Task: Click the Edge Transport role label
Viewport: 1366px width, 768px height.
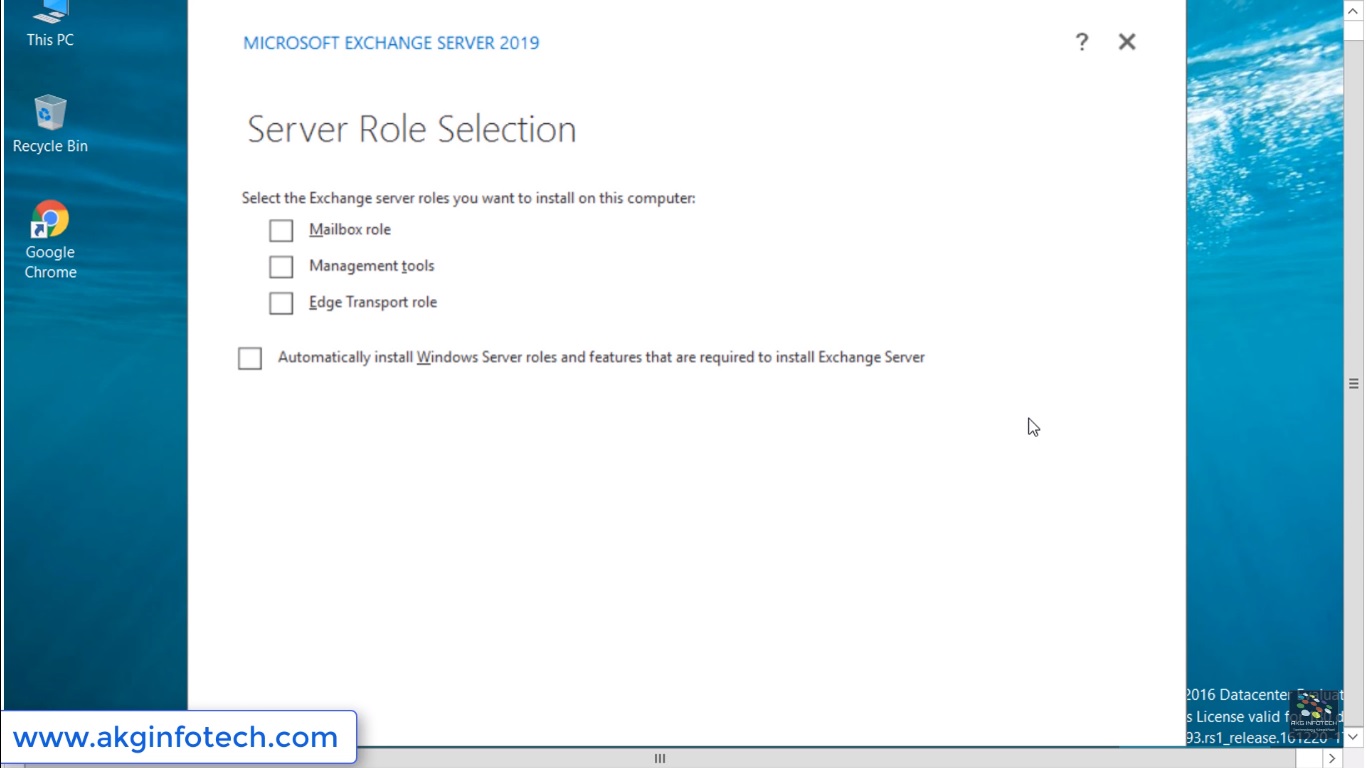Action: point(373,302)
